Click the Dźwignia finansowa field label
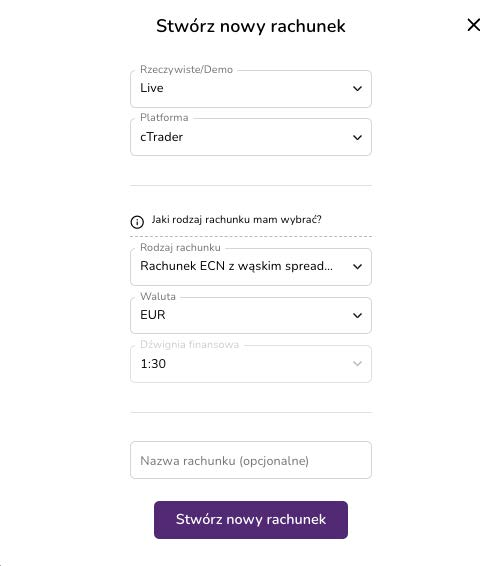 (x=189, y=344)
